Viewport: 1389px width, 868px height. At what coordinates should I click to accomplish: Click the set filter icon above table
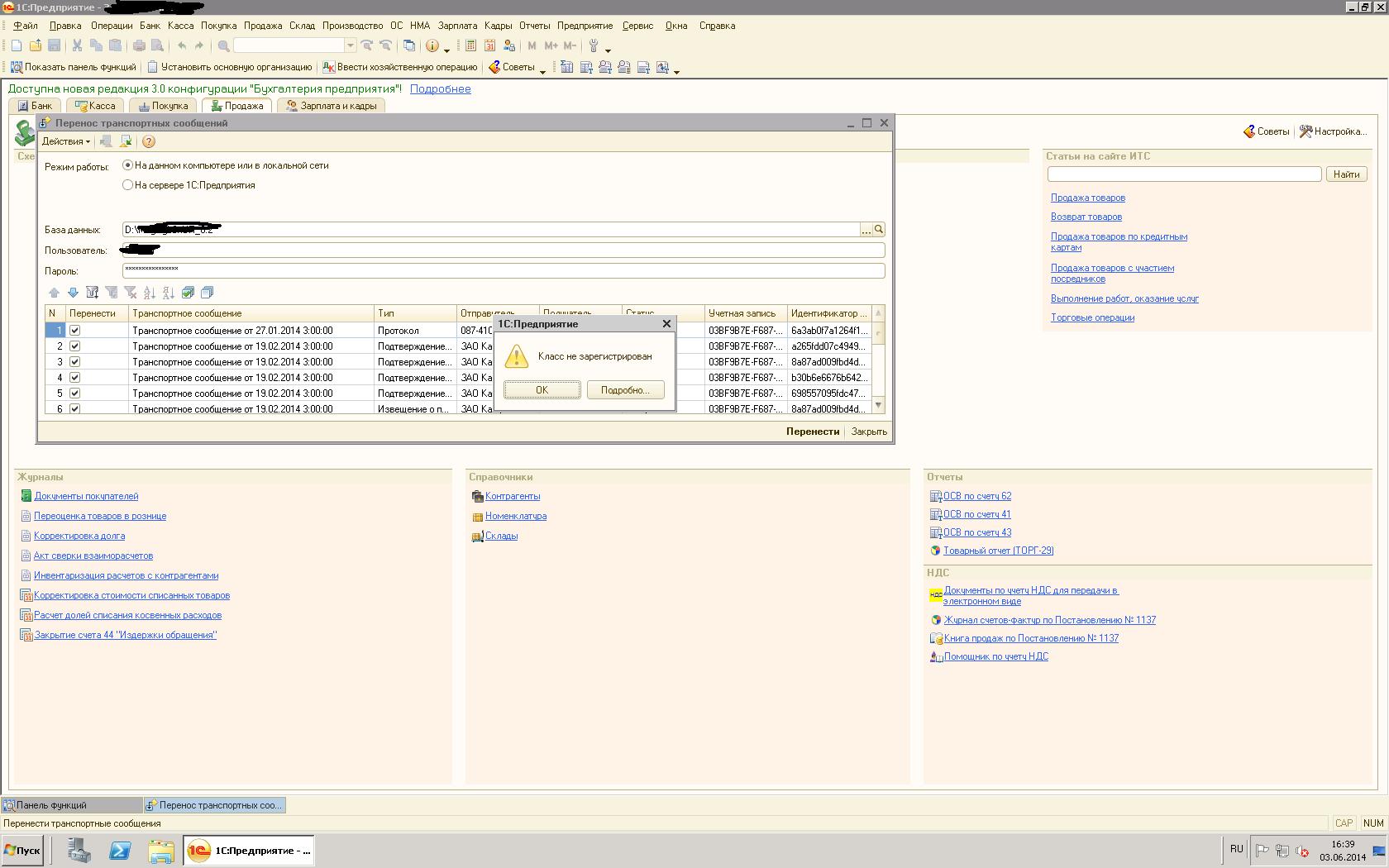point(93,293)
